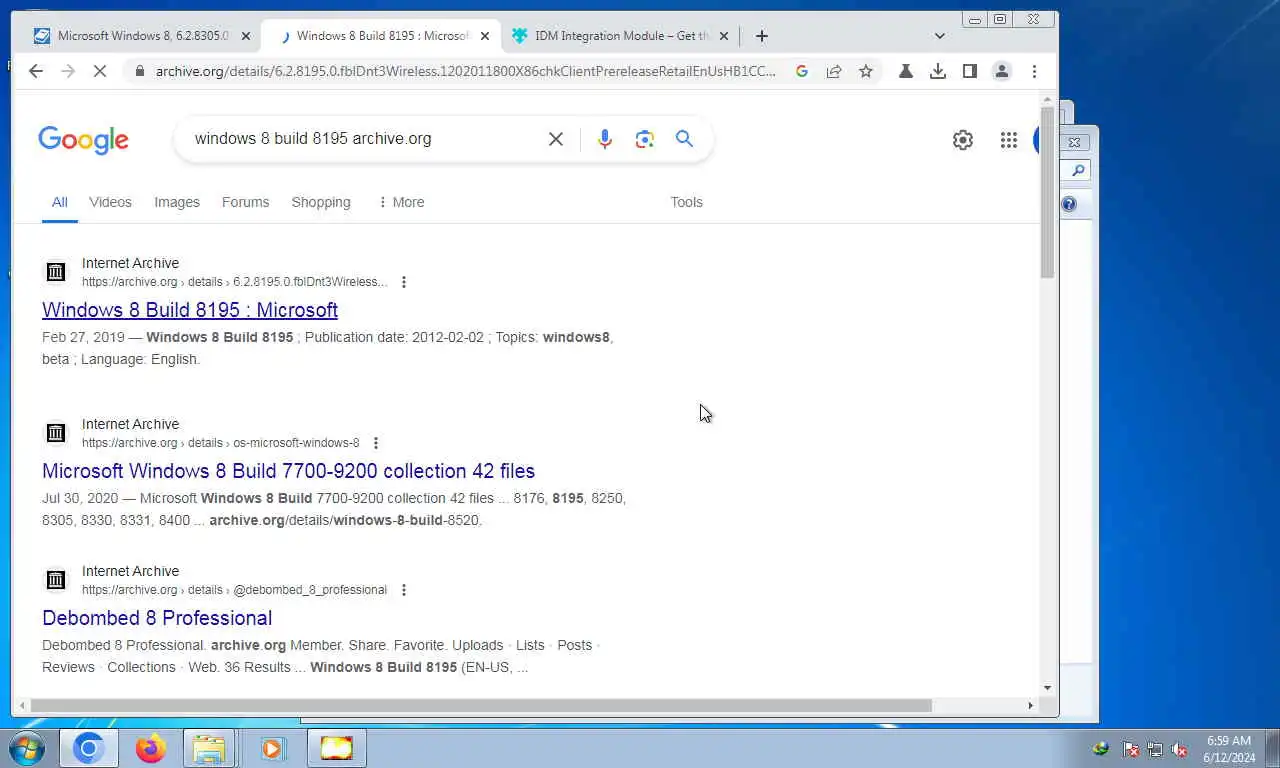Open the pinned picture app on taskbar
This screenshot has width=1280, height=768.
[336, 748]
